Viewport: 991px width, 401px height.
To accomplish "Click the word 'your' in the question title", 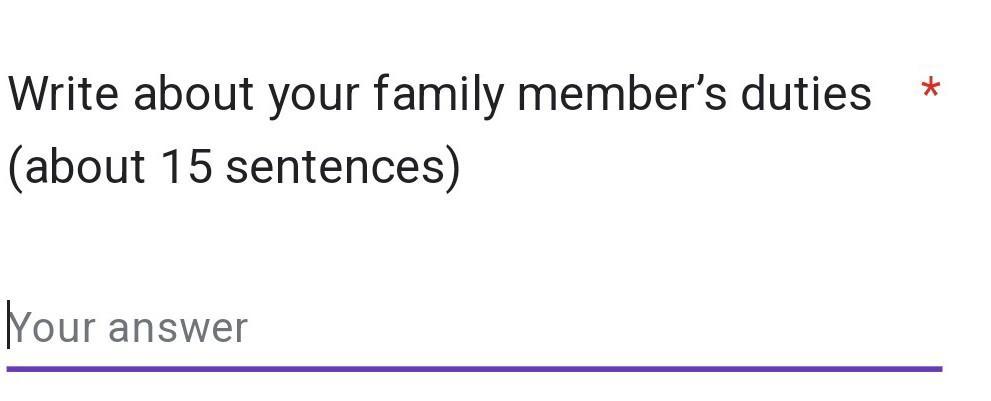I will (313, 94).
